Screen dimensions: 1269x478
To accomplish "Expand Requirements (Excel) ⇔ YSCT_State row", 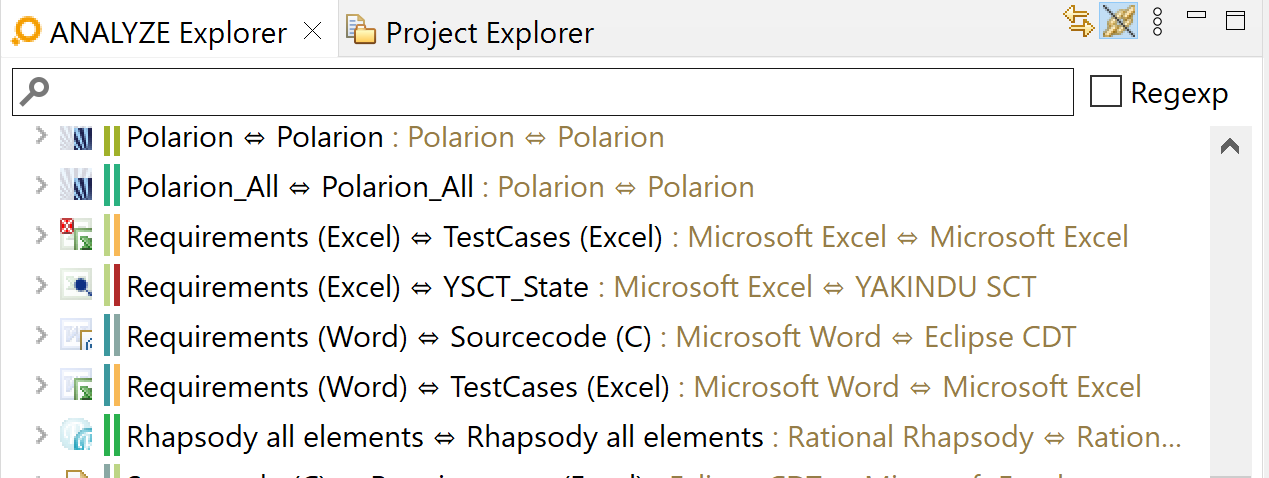I will pyautogui.click(x=40, y=285).
